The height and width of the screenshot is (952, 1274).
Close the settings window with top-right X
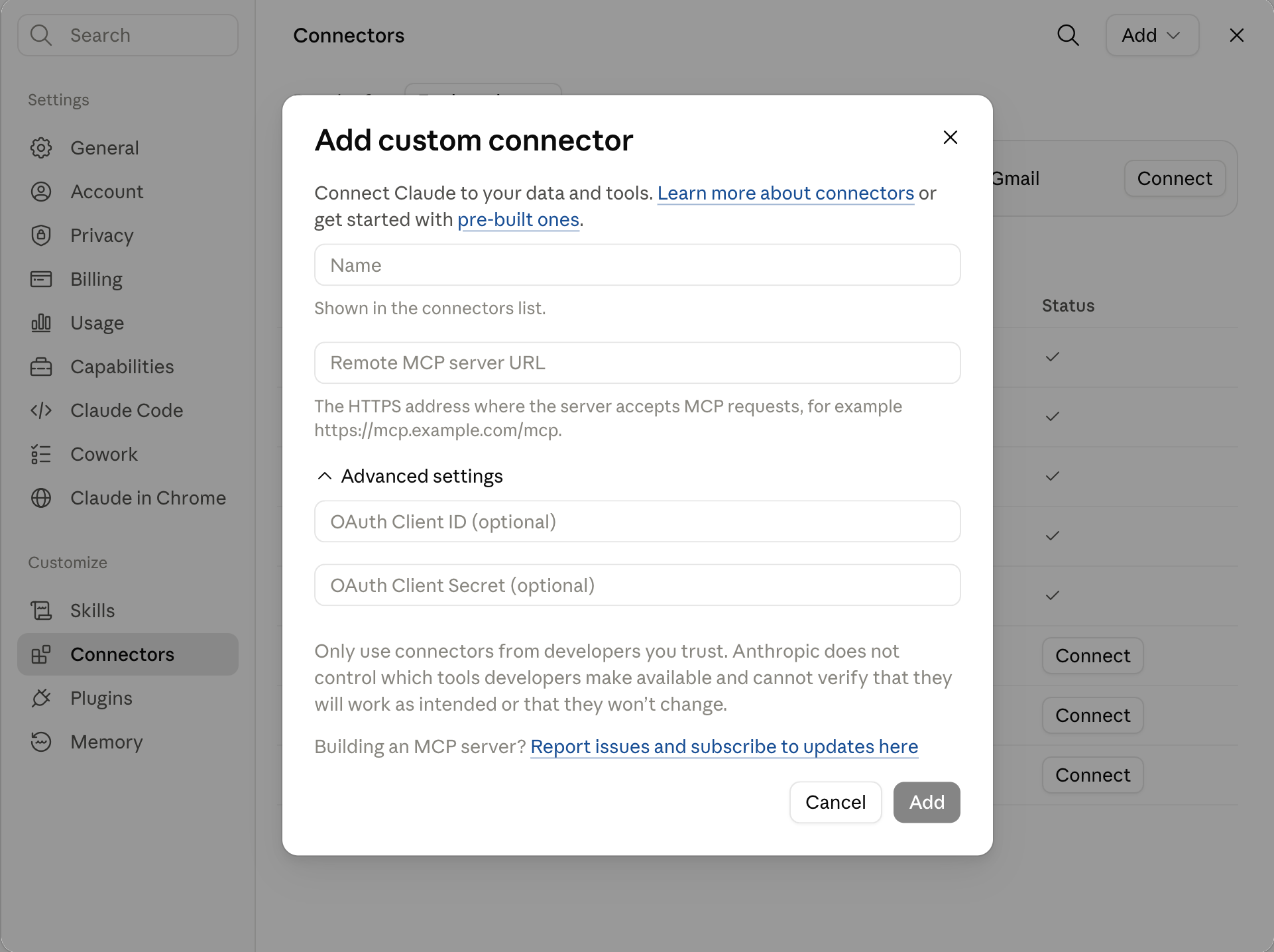1237,35
